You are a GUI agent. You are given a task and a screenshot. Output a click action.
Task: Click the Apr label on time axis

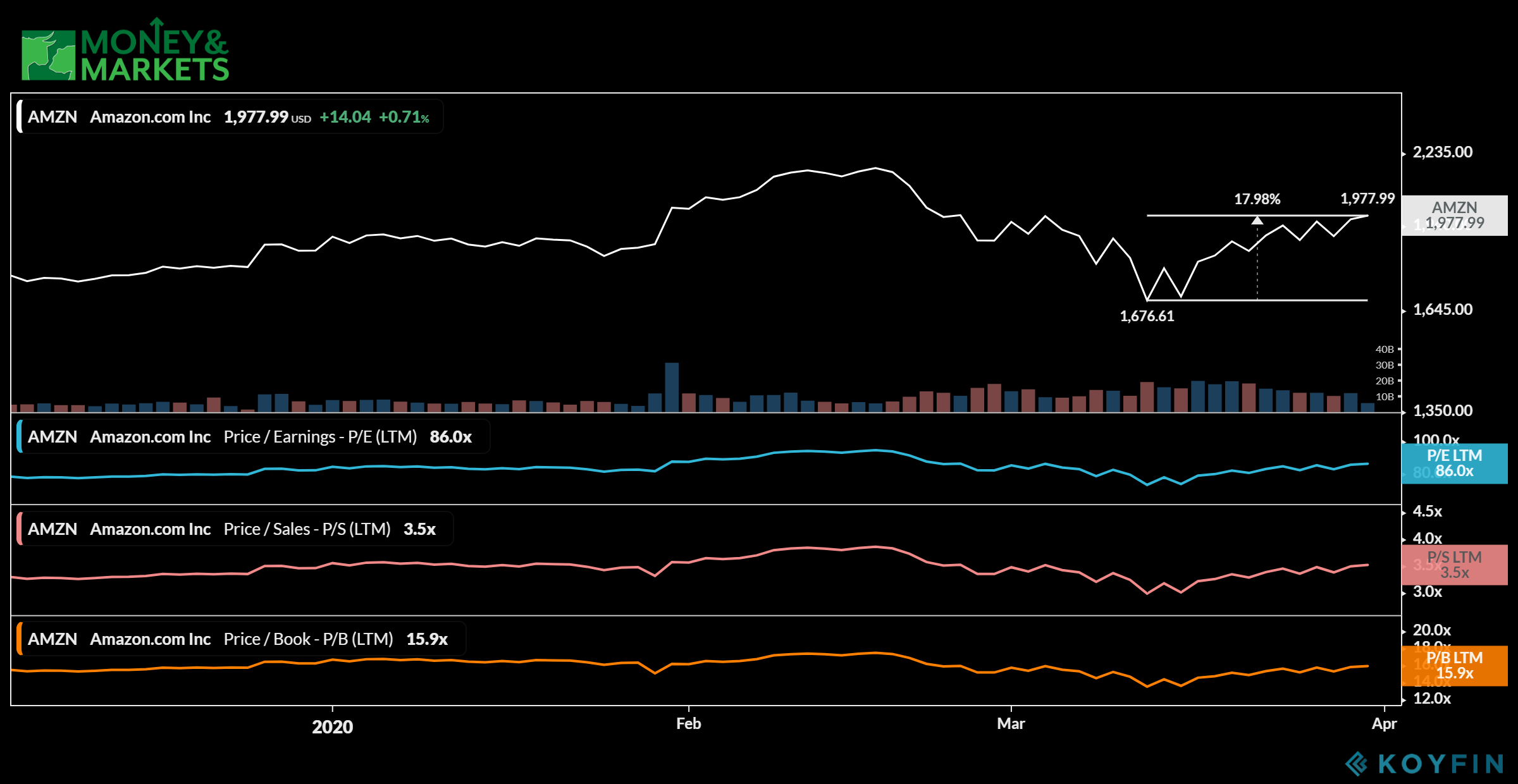click(x=1385, y=725)
